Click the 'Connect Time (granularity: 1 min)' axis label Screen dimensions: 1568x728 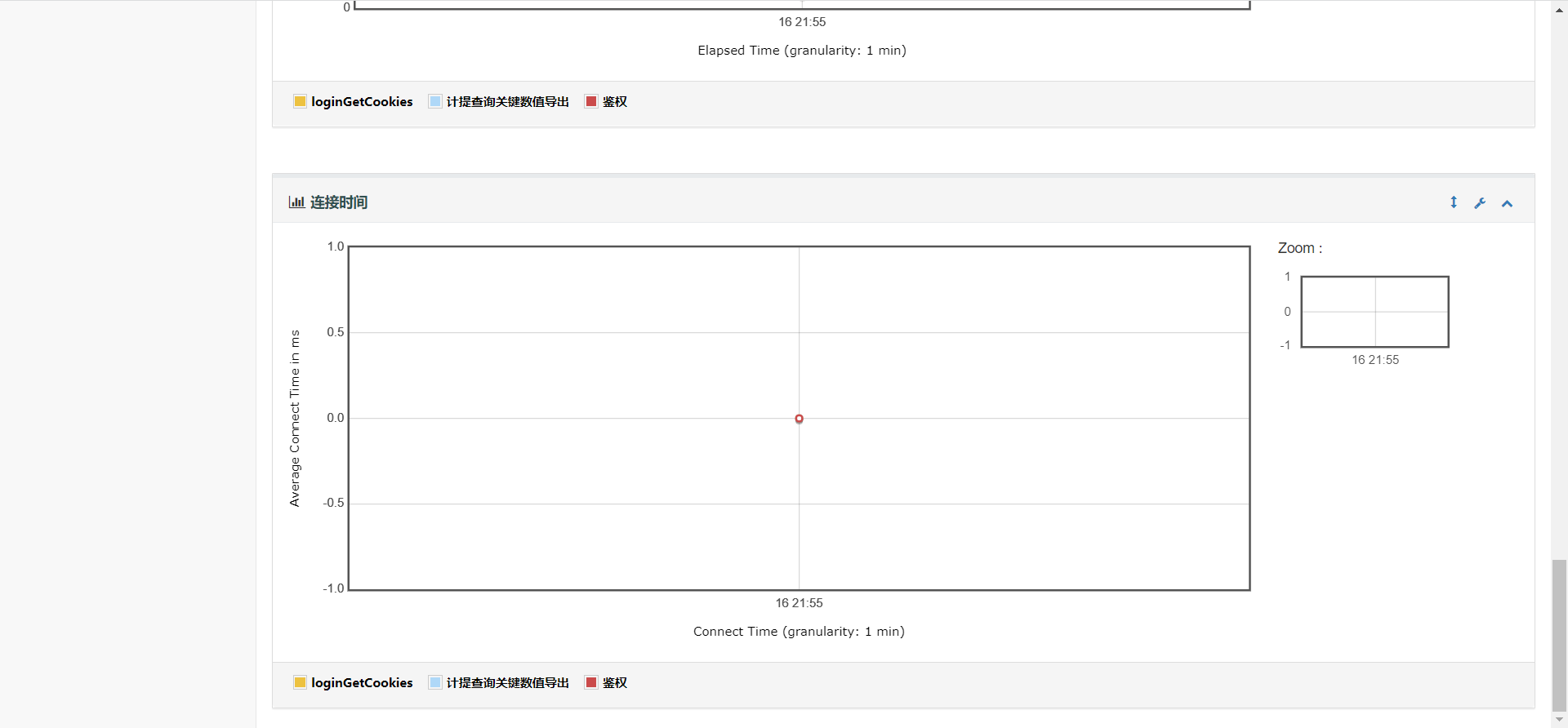[x=800, y=632]
